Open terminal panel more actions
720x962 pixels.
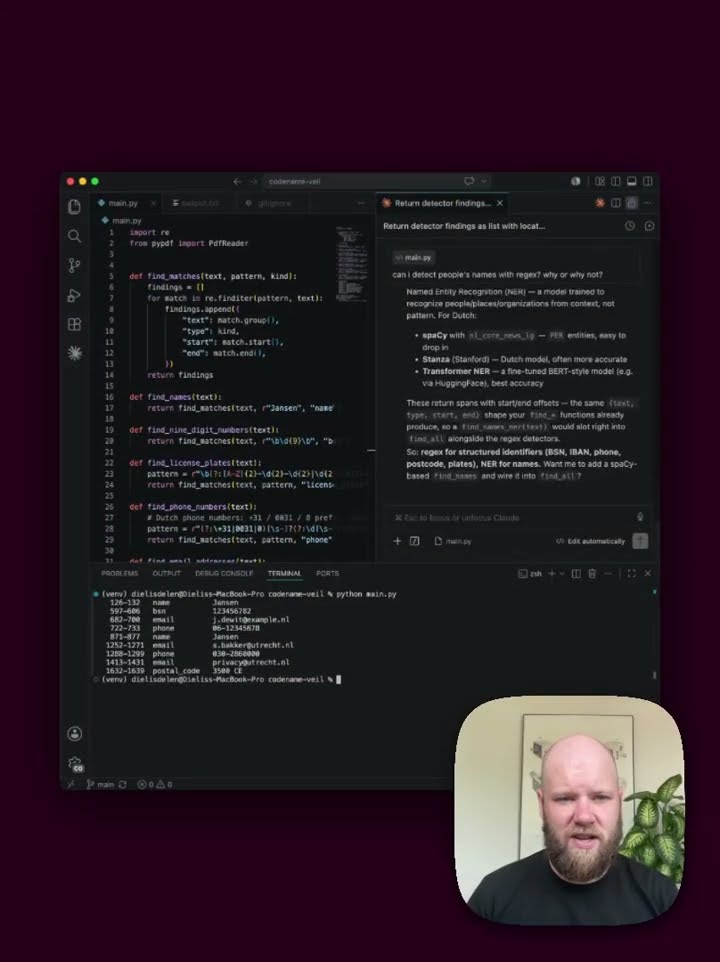[x=608, y=574]
